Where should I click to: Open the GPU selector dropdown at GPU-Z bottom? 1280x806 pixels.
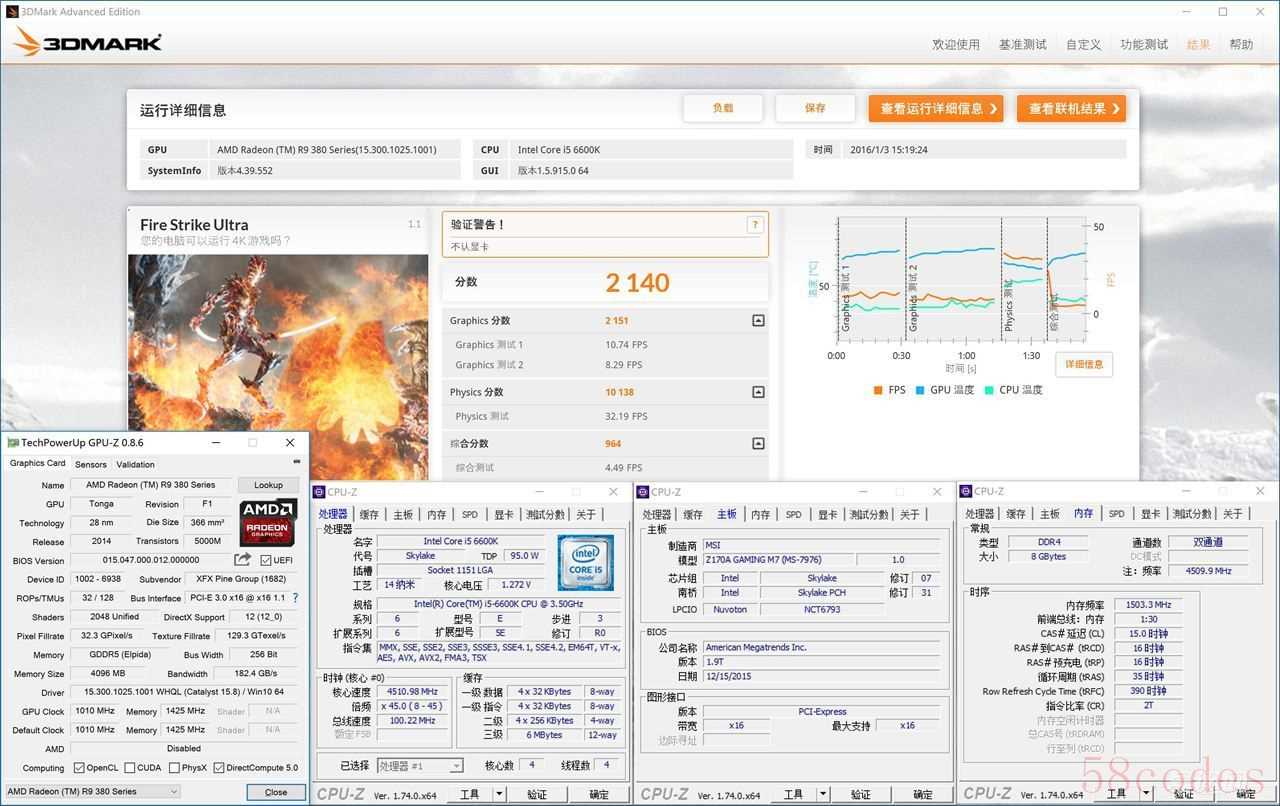pos(93,791)
